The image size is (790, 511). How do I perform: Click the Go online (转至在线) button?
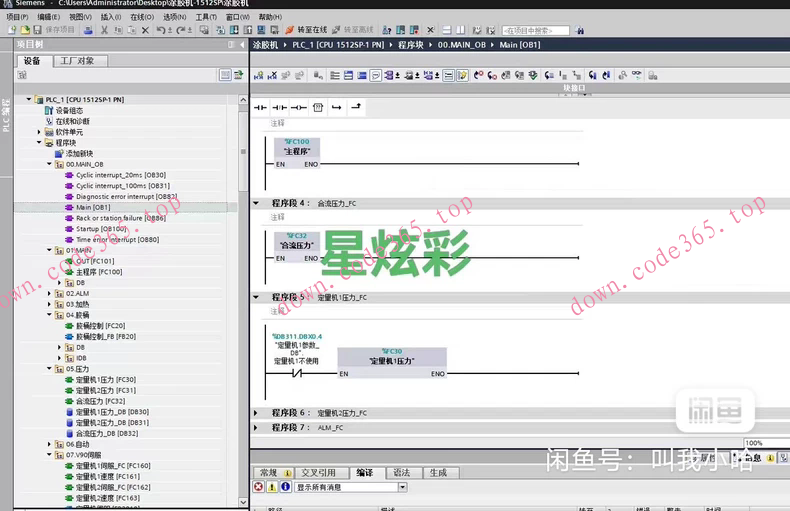(307, 30)
